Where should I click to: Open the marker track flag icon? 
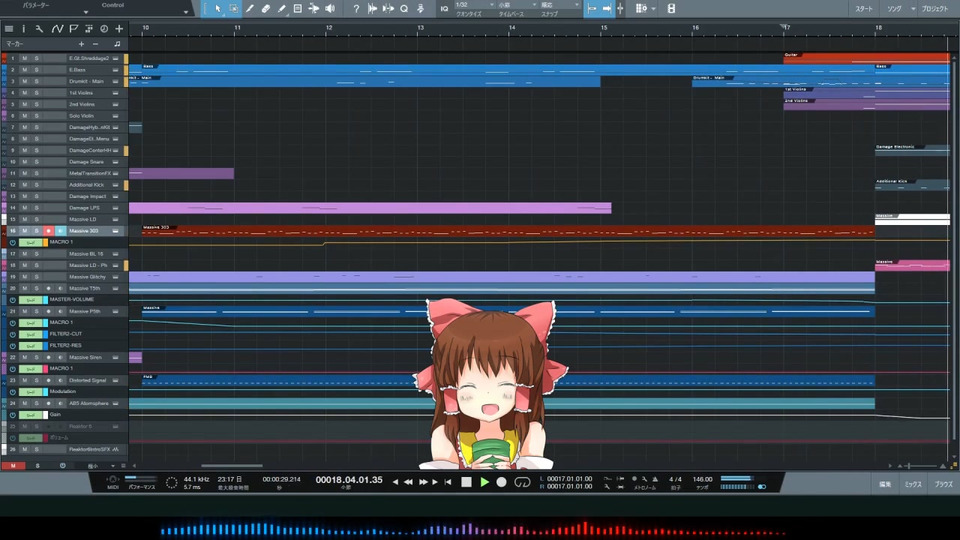pyautogui.click(x=73, y=29)
